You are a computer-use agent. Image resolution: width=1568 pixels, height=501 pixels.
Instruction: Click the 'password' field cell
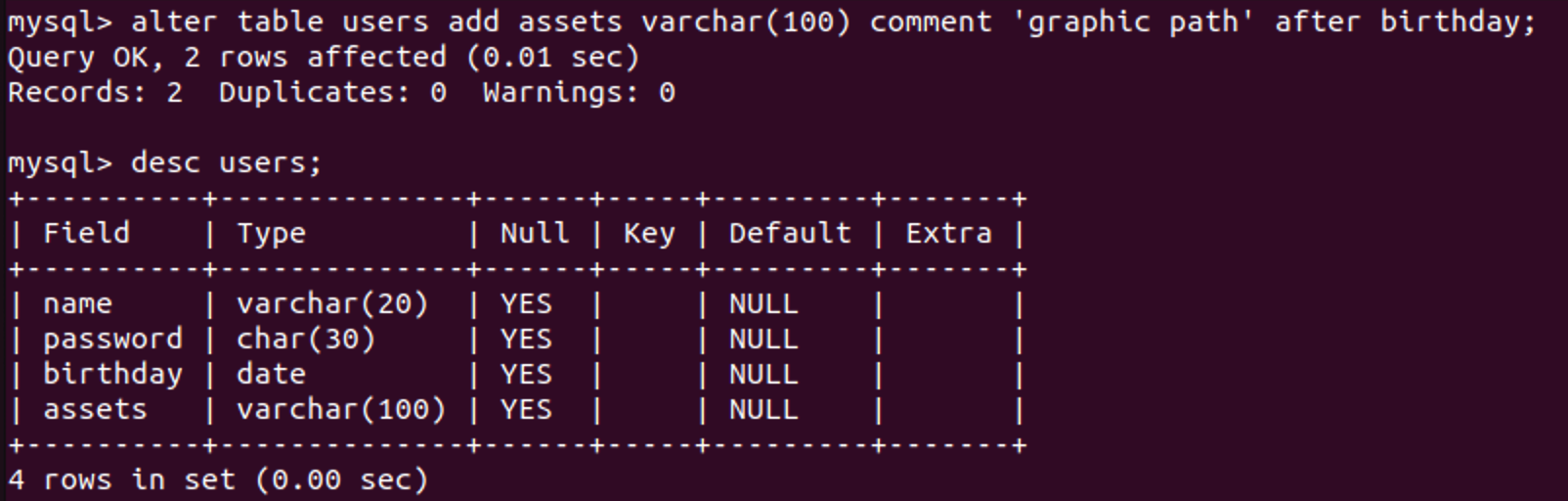112,340
